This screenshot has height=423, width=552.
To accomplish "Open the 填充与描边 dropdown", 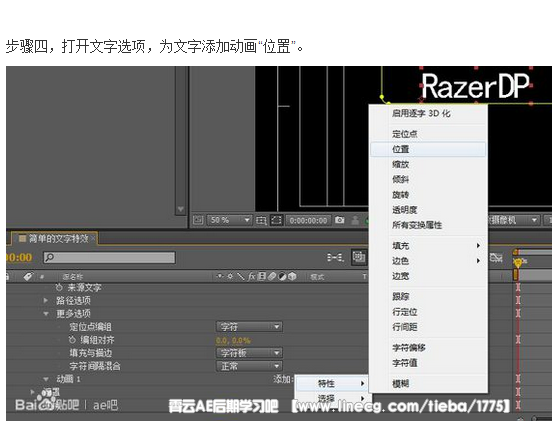I will [249, 353].
